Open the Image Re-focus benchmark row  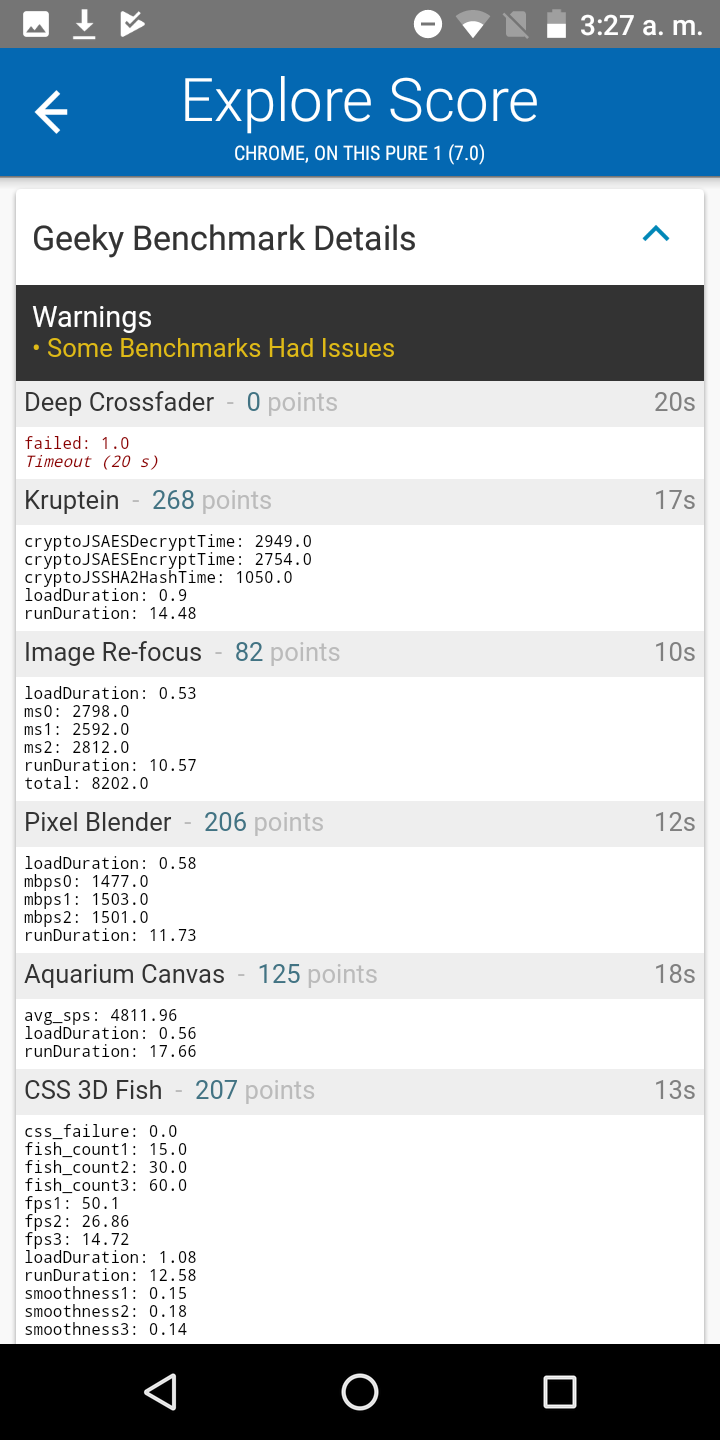[360, 653]
